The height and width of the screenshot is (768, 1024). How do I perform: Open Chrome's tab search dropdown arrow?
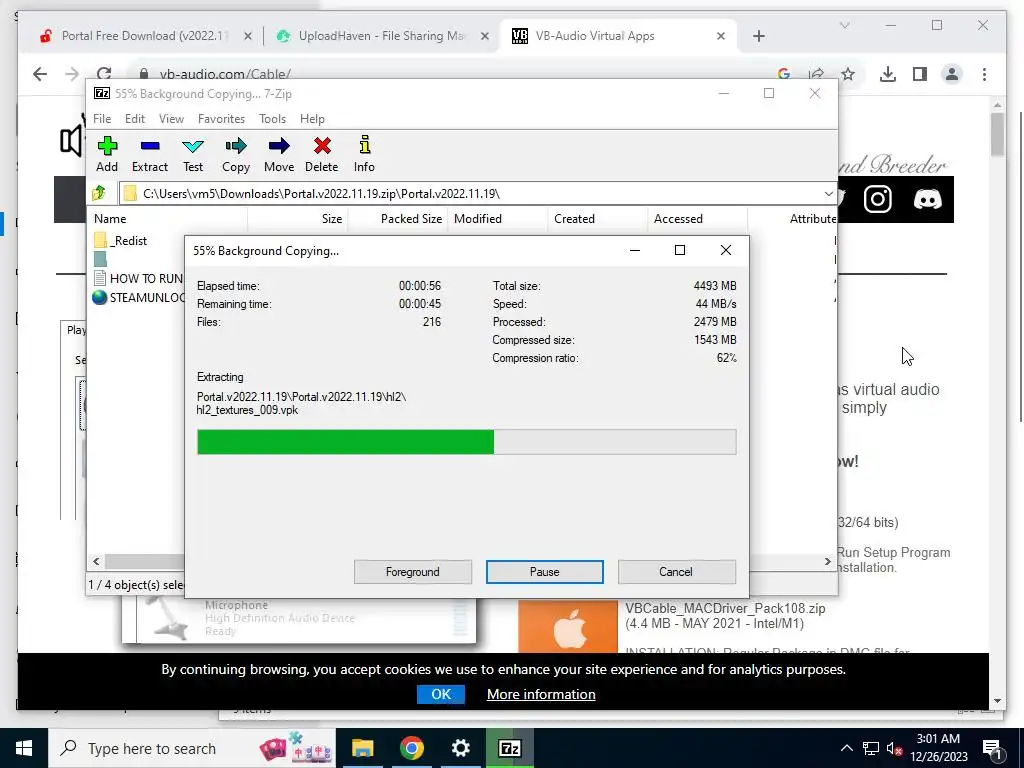coord(844,25)
